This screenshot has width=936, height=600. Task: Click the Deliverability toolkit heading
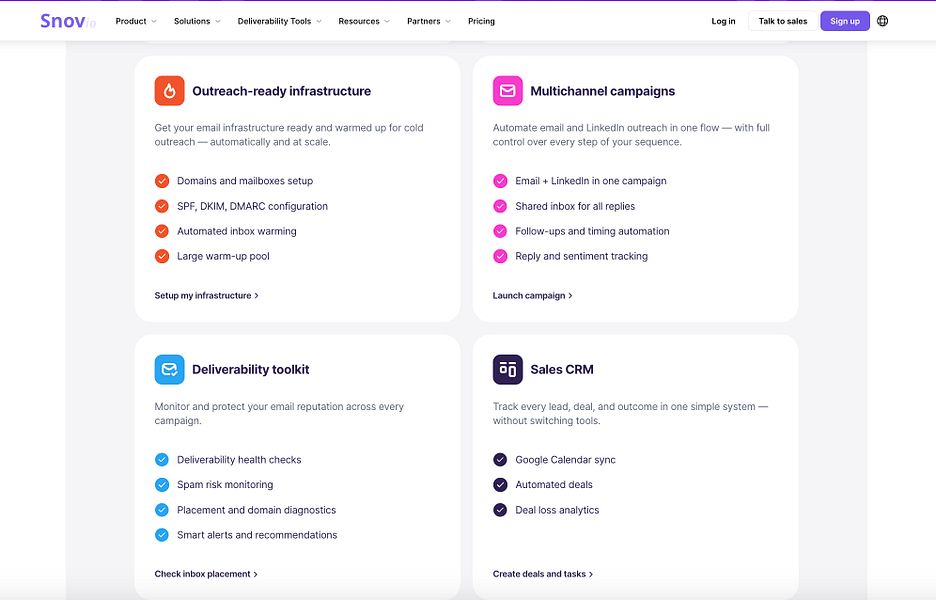click(x=251, y=370)
